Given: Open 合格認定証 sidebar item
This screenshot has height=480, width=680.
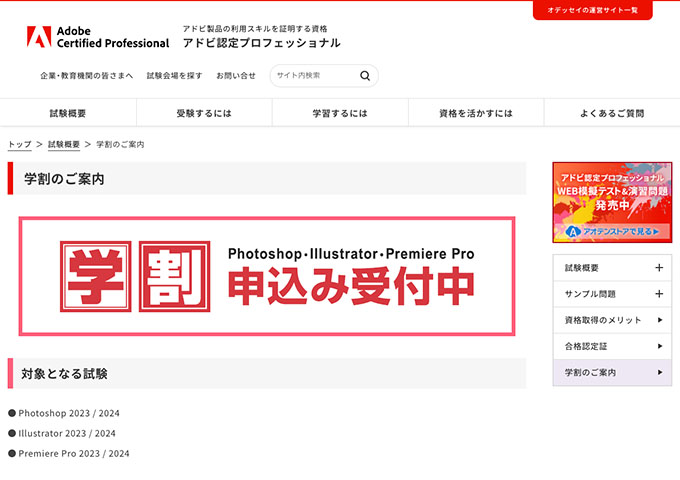Looking at the screenshot, I should point(612,346).
